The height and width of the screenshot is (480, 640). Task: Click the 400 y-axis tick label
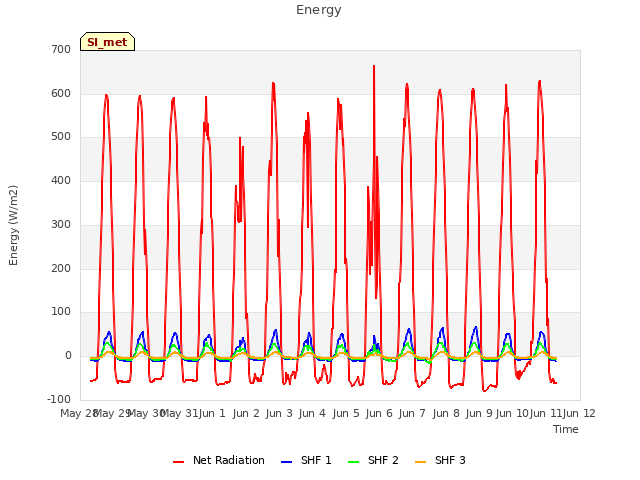pos(61,180)
